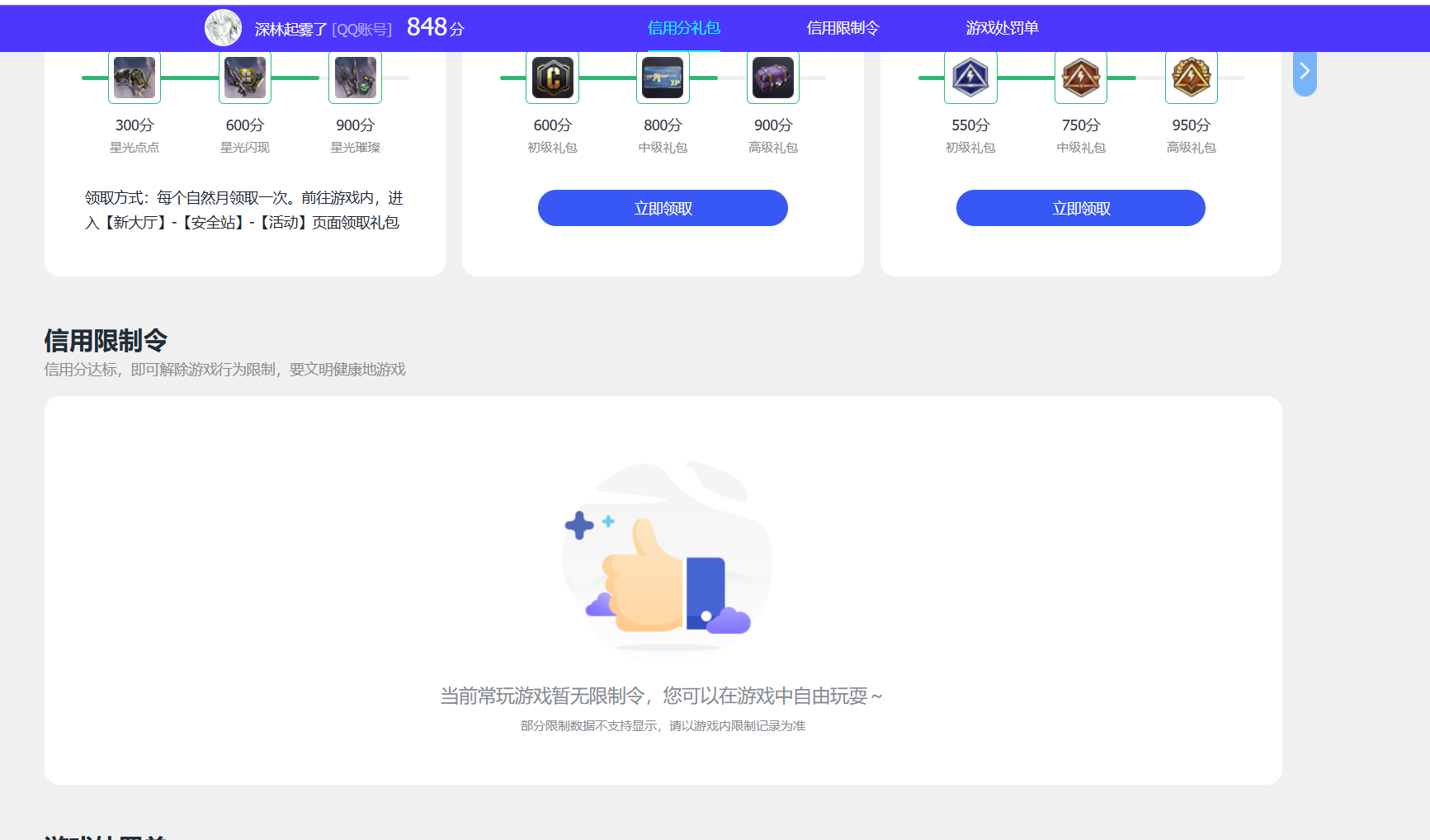Click the text 当前常玩游戏暂无限制令
The height and width of the screenshot is (840, 1430).
[542, 696]
